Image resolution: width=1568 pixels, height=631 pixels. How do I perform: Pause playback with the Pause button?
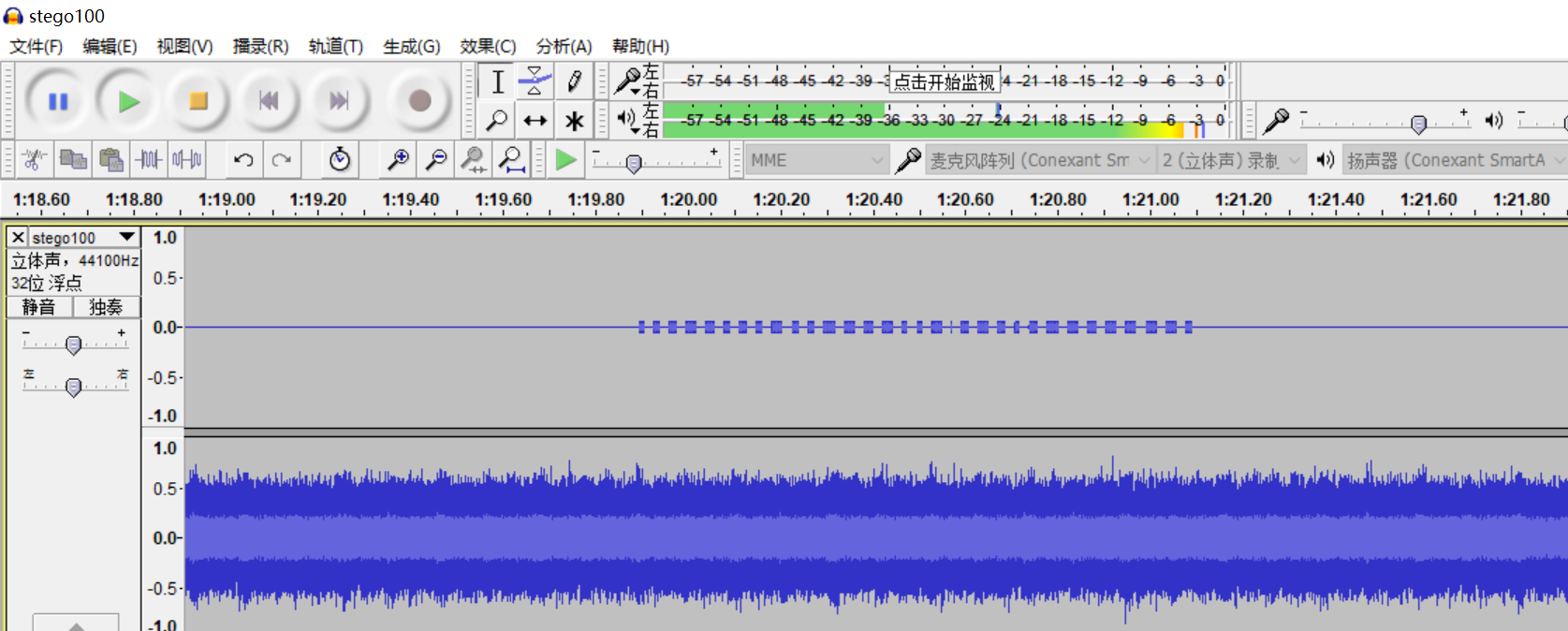[58, 101]
